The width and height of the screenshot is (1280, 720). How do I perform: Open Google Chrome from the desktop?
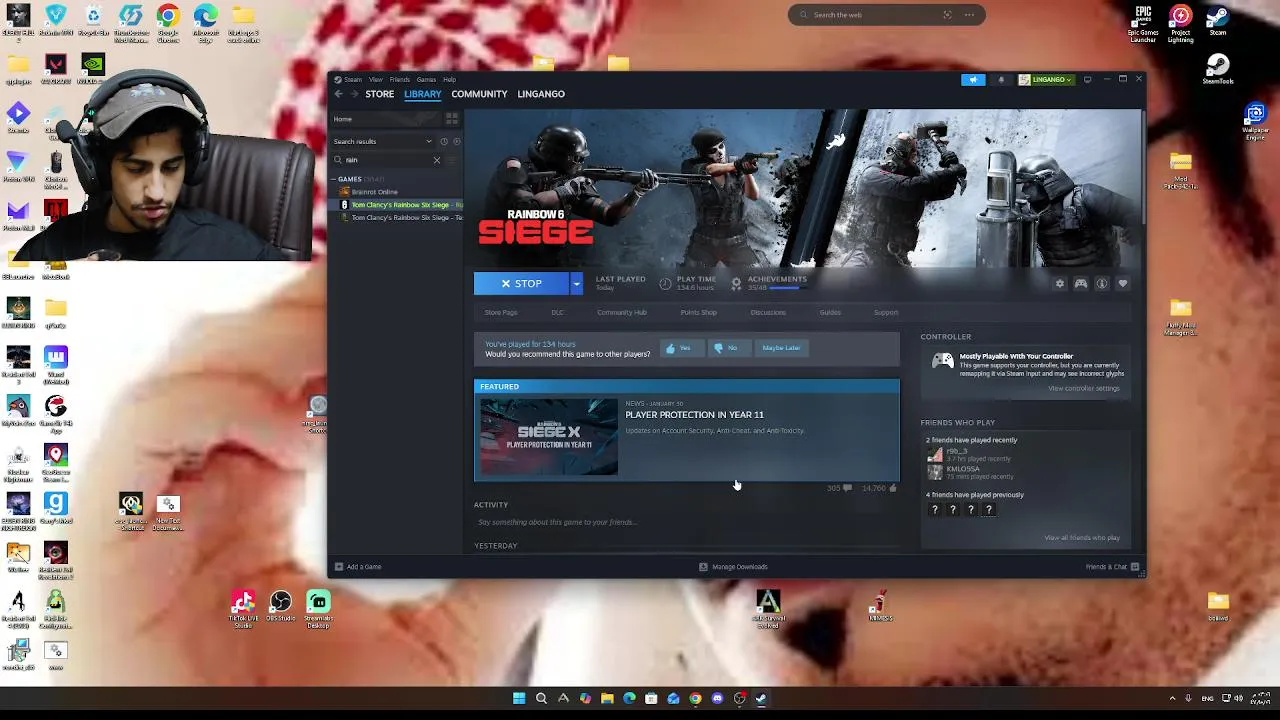coord(168,21)
